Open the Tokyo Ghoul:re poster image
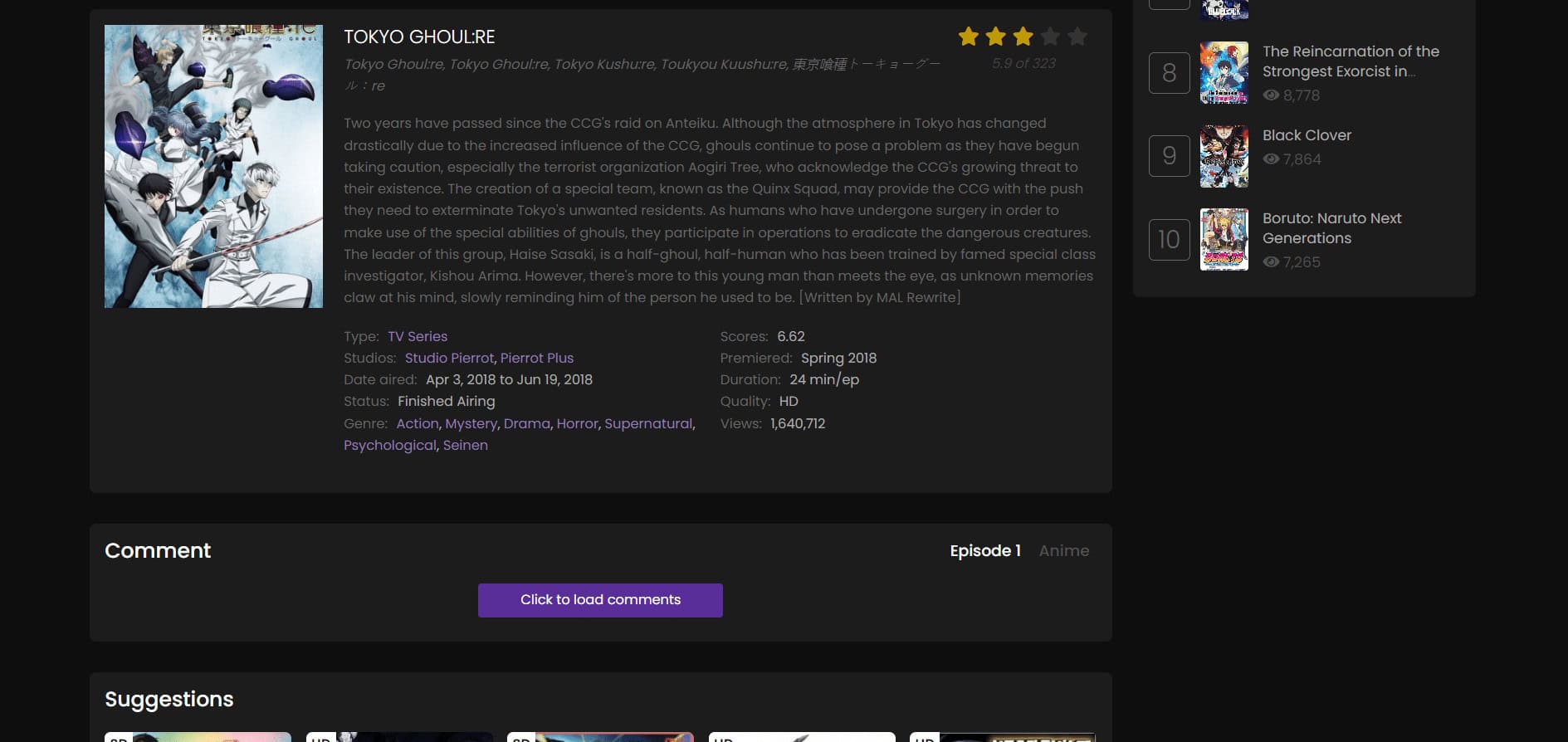 pyautogui.click(x=213, y=166)
